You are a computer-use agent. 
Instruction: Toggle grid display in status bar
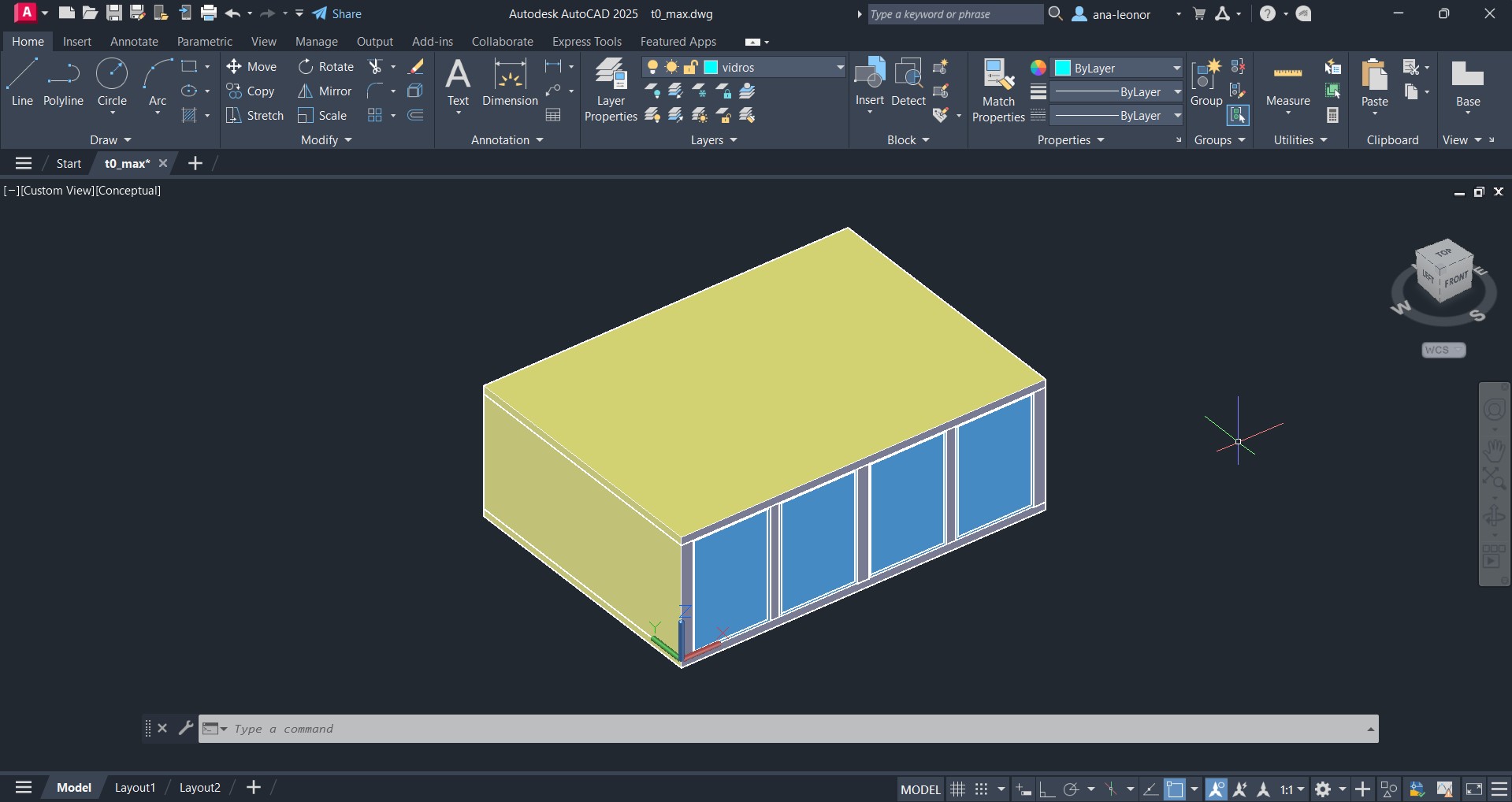[958, 789]
